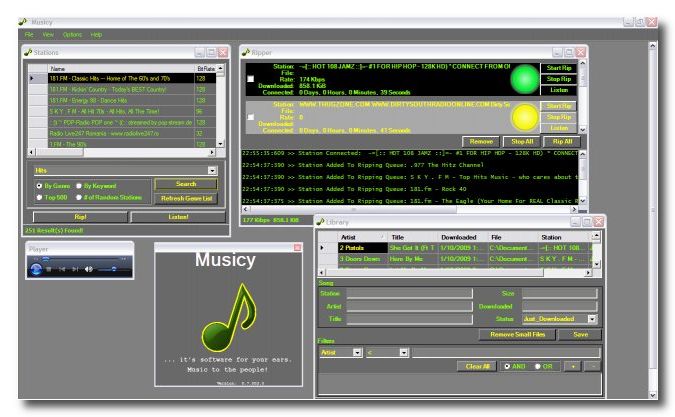Open the View menu

(x=48, y=34)
